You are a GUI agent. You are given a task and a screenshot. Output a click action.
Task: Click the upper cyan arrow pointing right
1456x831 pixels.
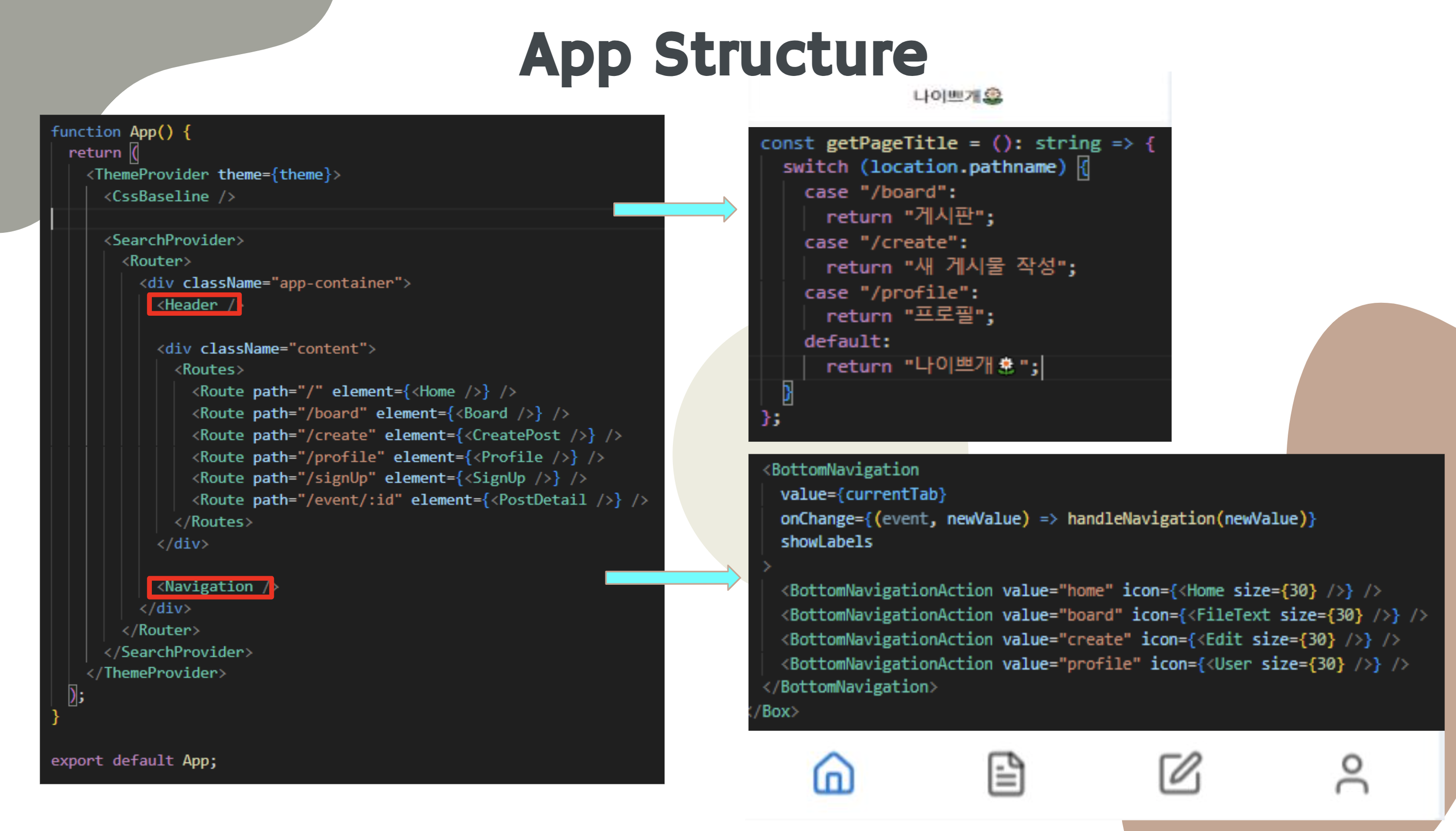(x=674, y=209)
